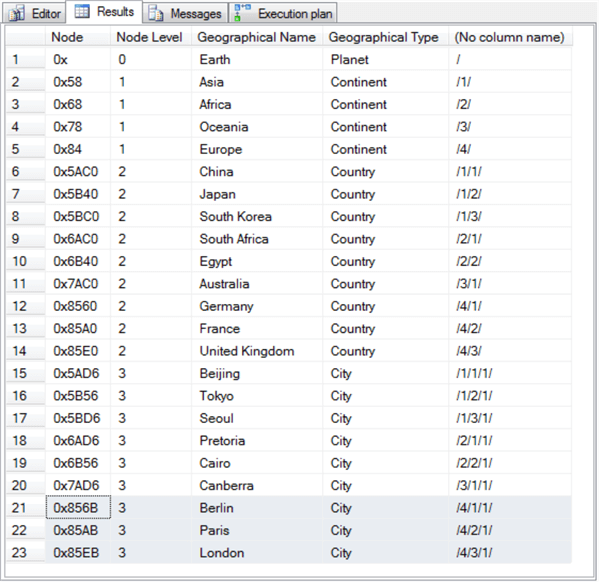Click the path value /2/2/
Viewport: 599px width, 582px height.
point(510,261)
